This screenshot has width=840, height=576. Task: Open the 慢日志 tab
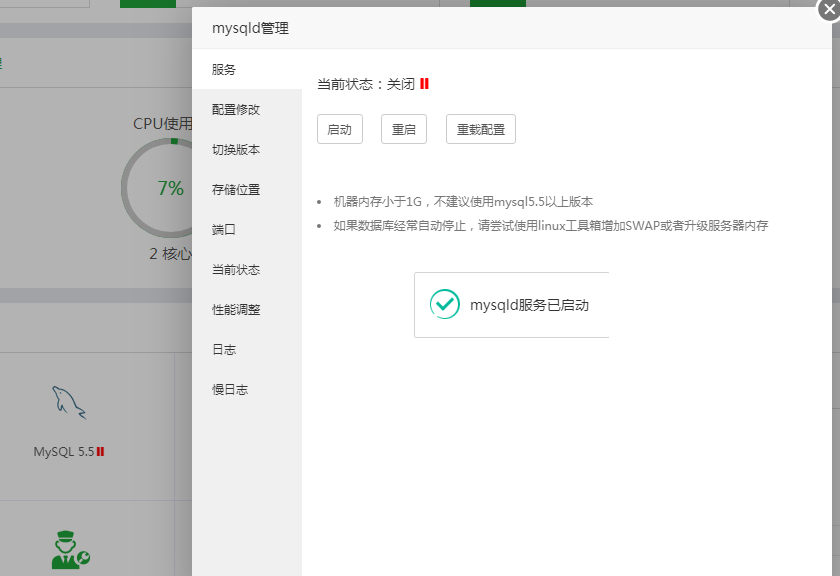click(247, 390)
